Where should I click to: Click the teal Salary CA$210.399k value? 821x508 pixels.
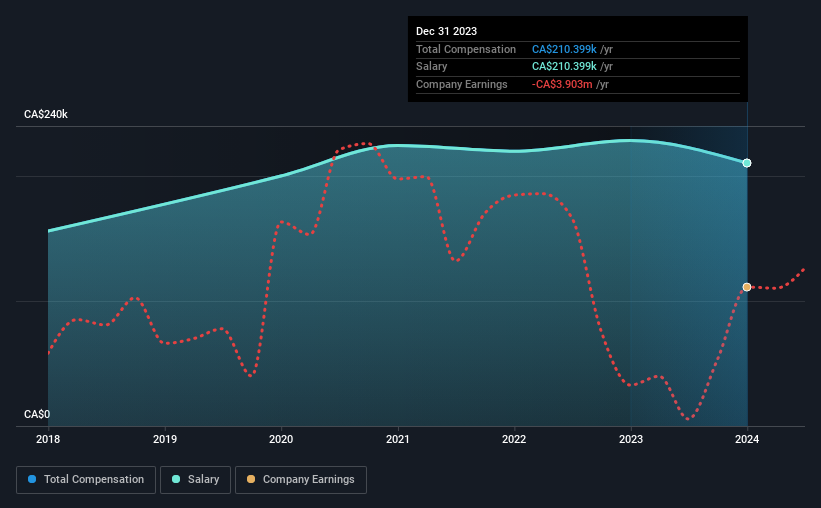[564, 67]
